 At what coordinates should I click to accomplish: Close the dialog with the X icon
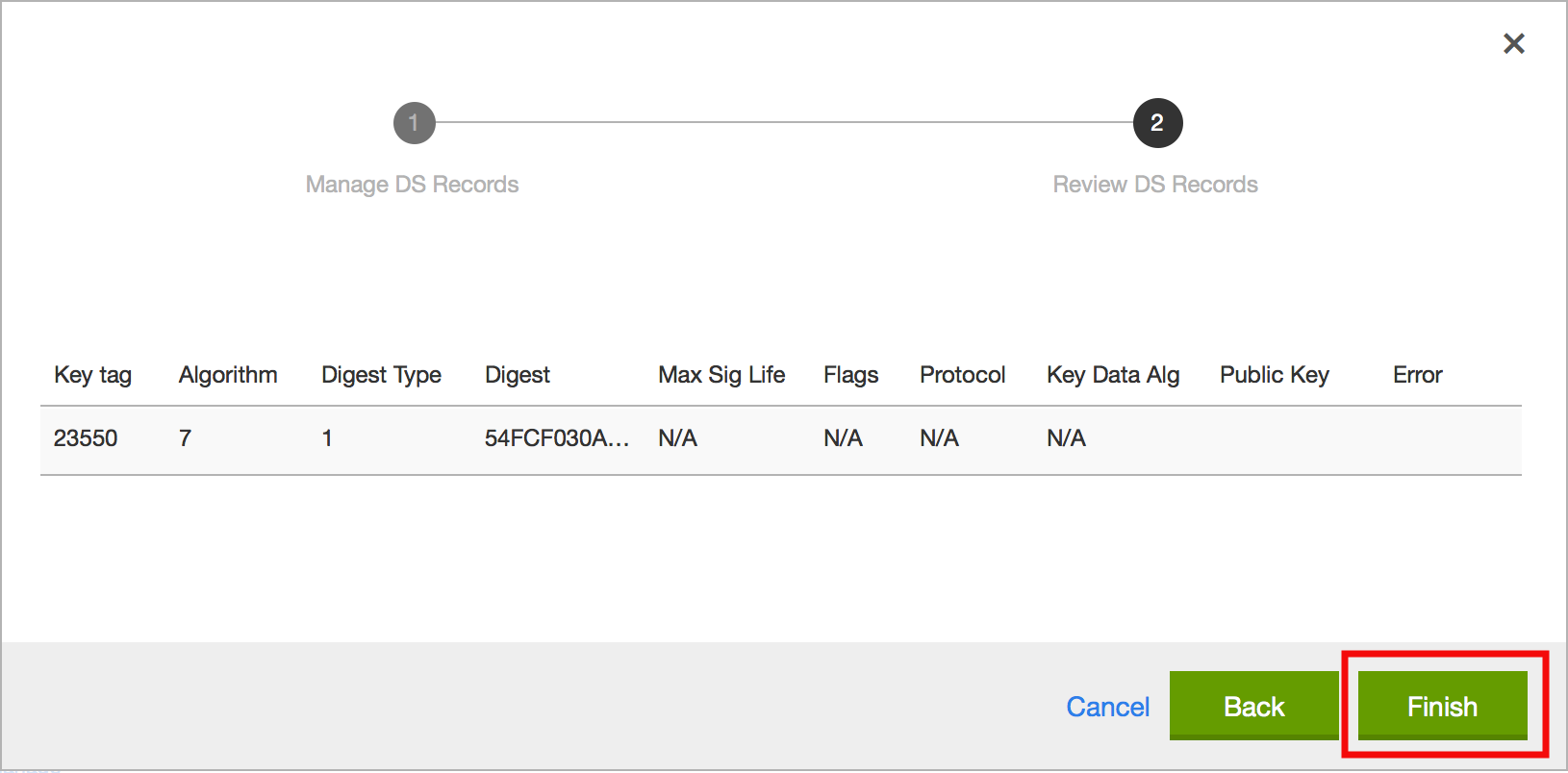[x=1513, y=43]
